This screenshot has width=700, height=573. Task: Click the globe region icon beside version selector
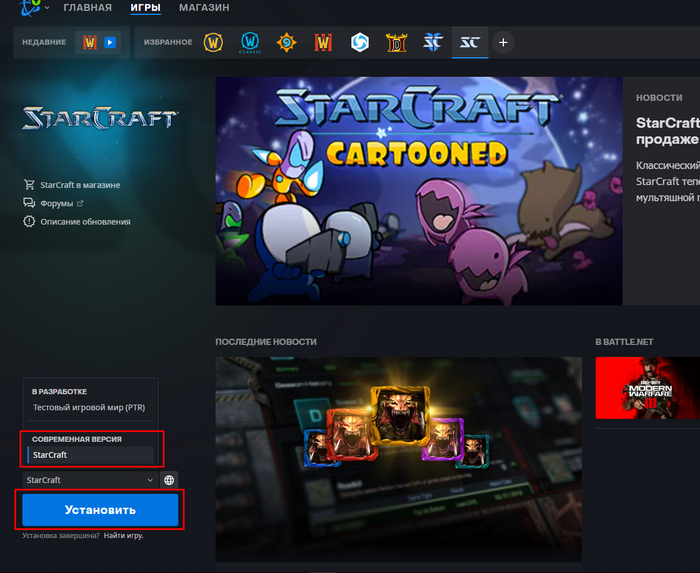click(169, 480)
